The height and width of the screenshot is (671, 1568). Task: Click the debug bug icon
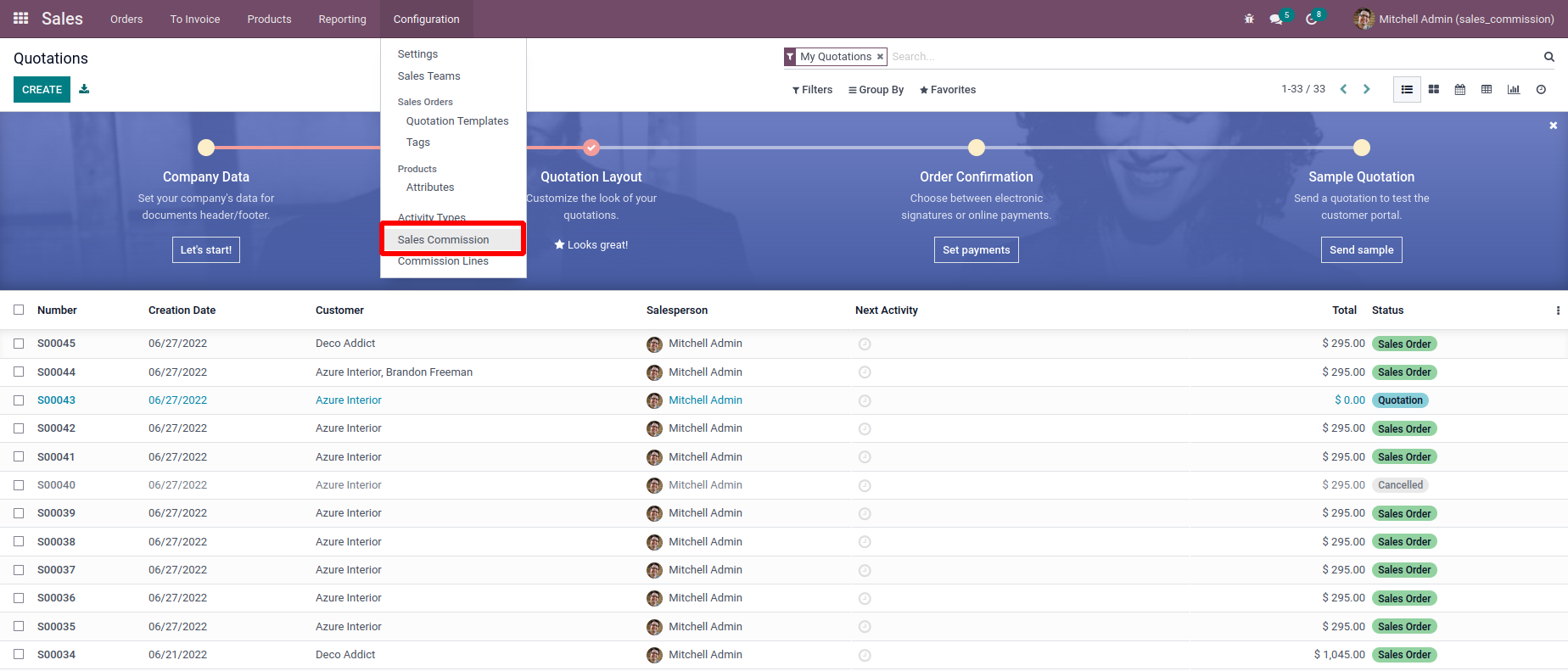point(1249,19)
